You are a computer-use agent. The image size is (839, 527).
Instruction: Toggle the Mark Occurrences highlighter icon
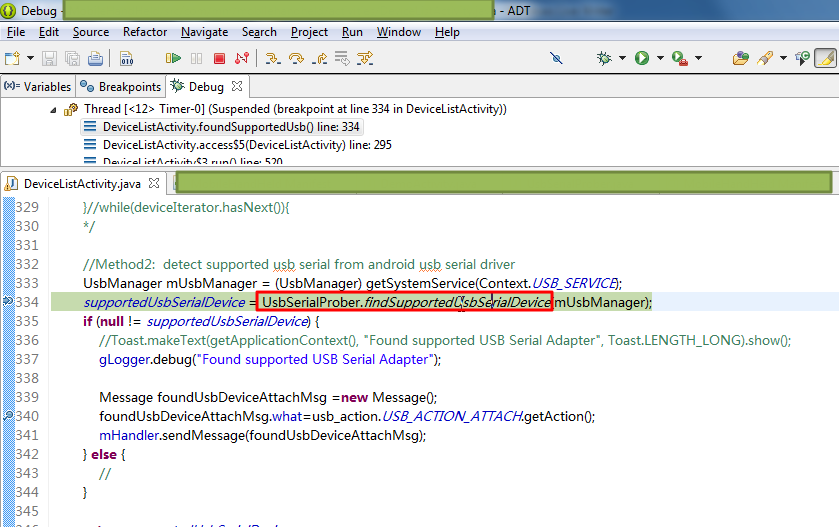826,58
